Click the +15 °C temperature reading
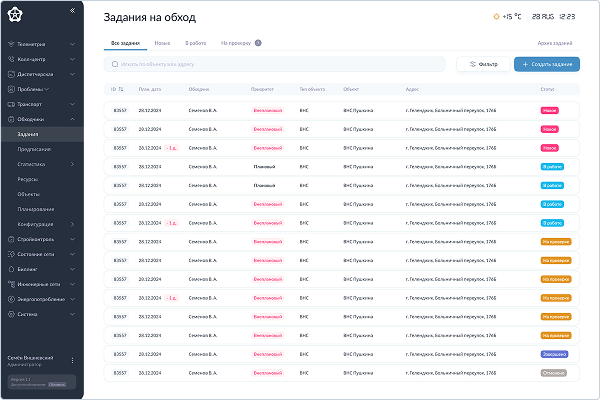This screenshot has width=600, height=400. (512, 16)
